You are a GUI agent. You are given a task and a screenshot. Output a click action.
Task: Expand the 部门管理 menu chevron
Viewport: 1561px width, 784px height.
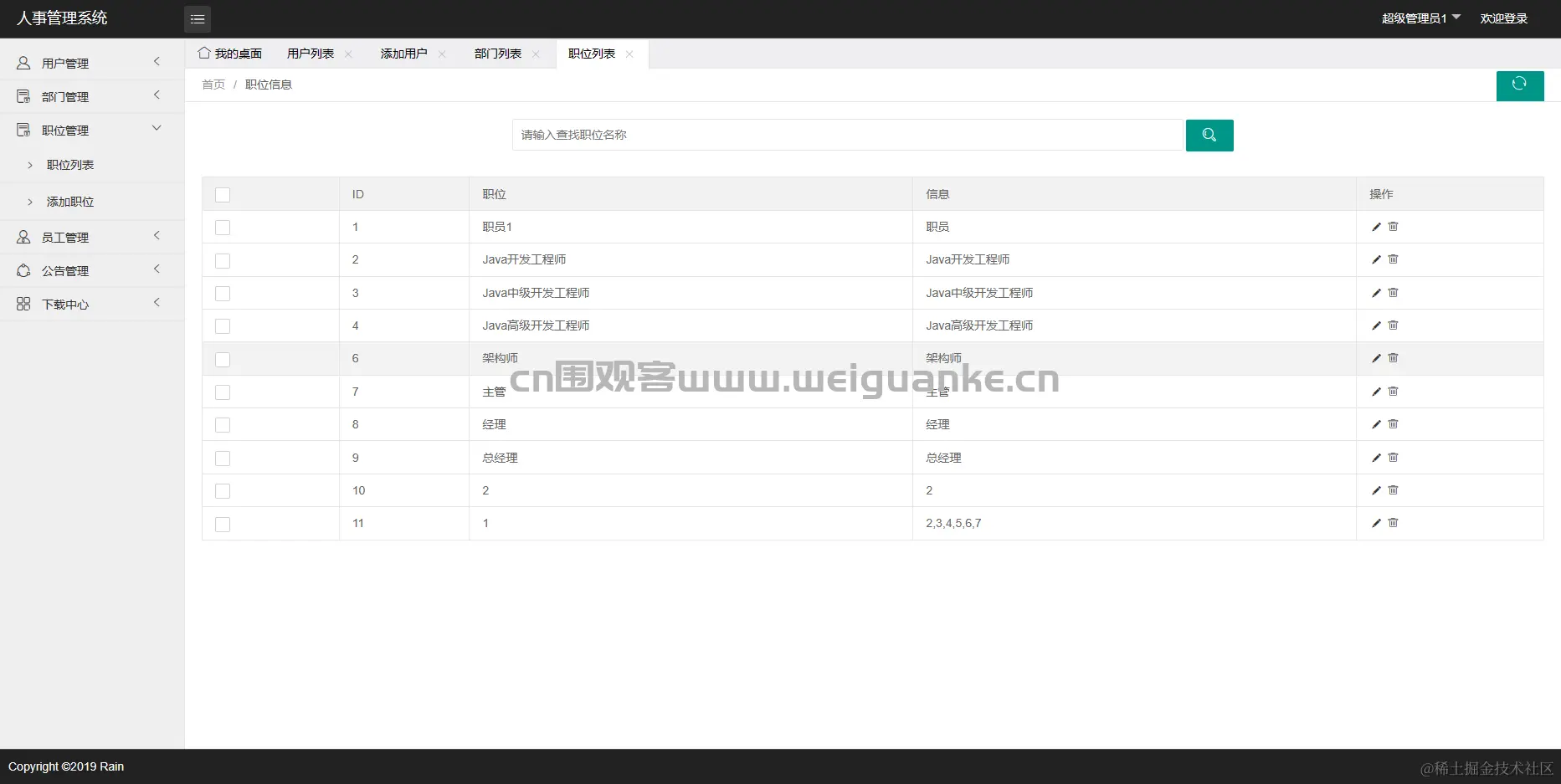pos(157,95)
